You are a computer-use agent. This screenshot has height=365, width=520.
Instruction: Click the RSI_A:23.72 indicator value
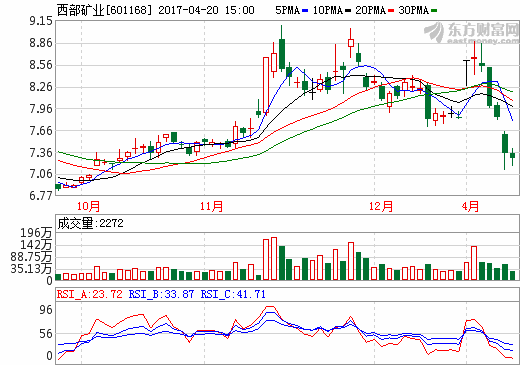90,294
